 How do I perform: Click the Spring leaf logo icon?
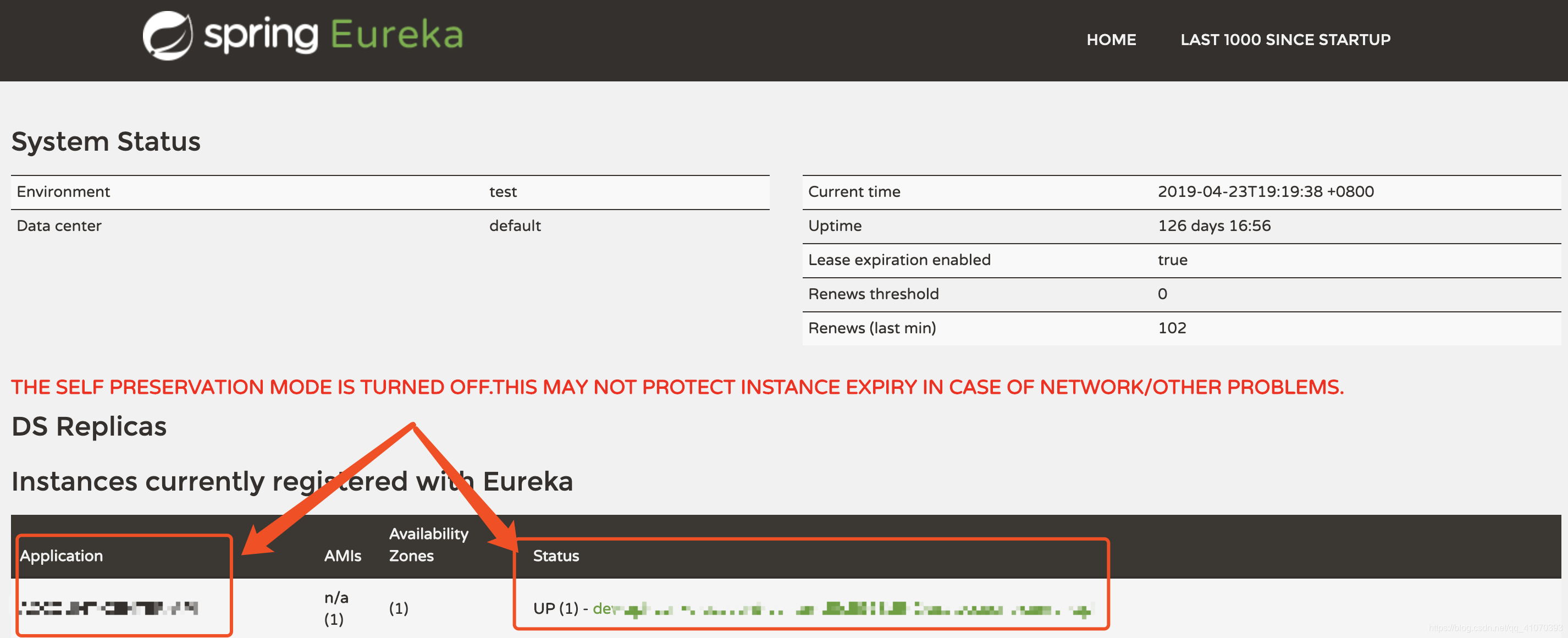pos(167,35)
